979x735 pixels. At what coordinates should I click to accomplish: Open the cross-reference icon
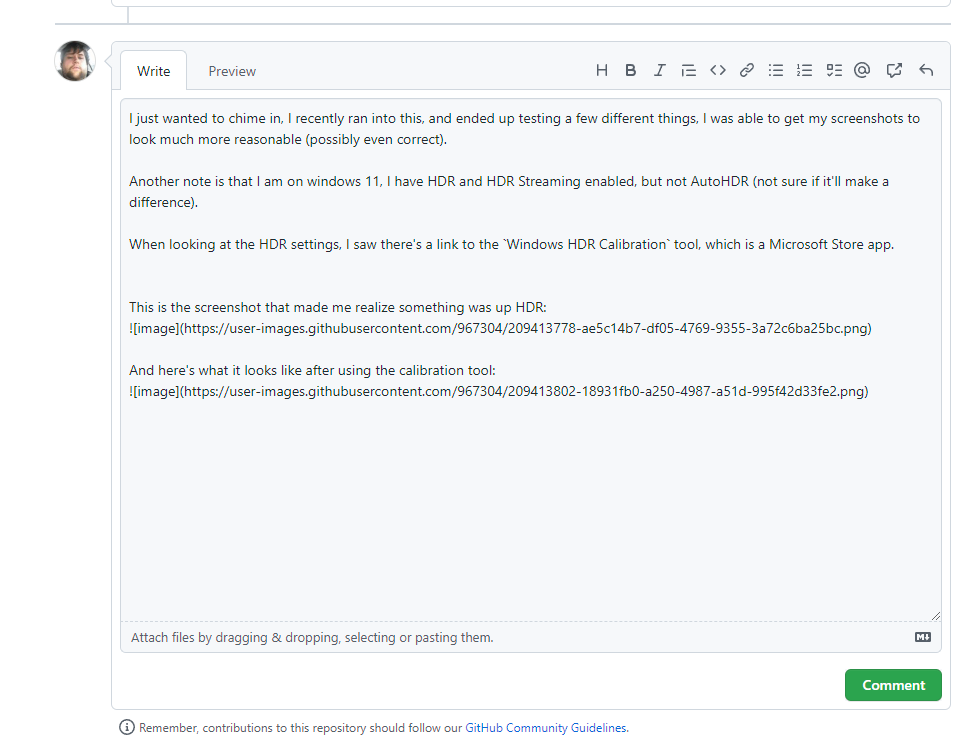tap(893, 70)
